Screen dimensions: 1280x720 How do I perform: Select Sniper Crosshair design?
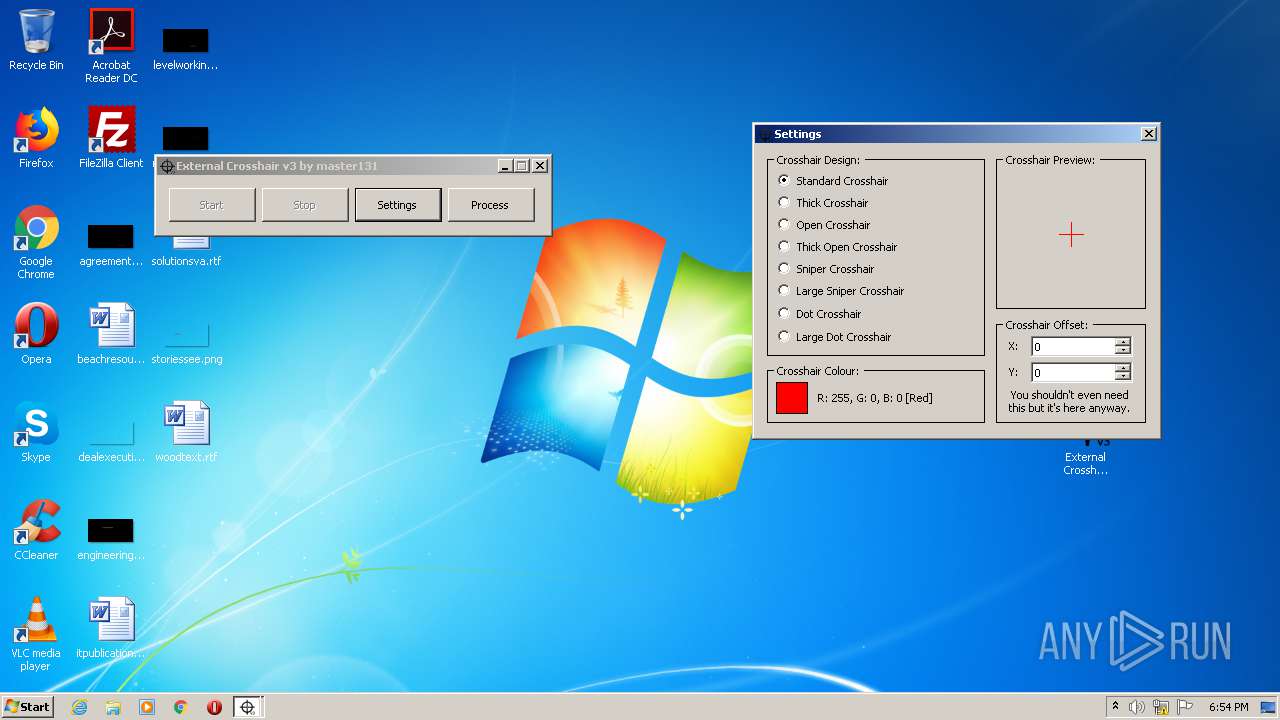click(825, 269)
